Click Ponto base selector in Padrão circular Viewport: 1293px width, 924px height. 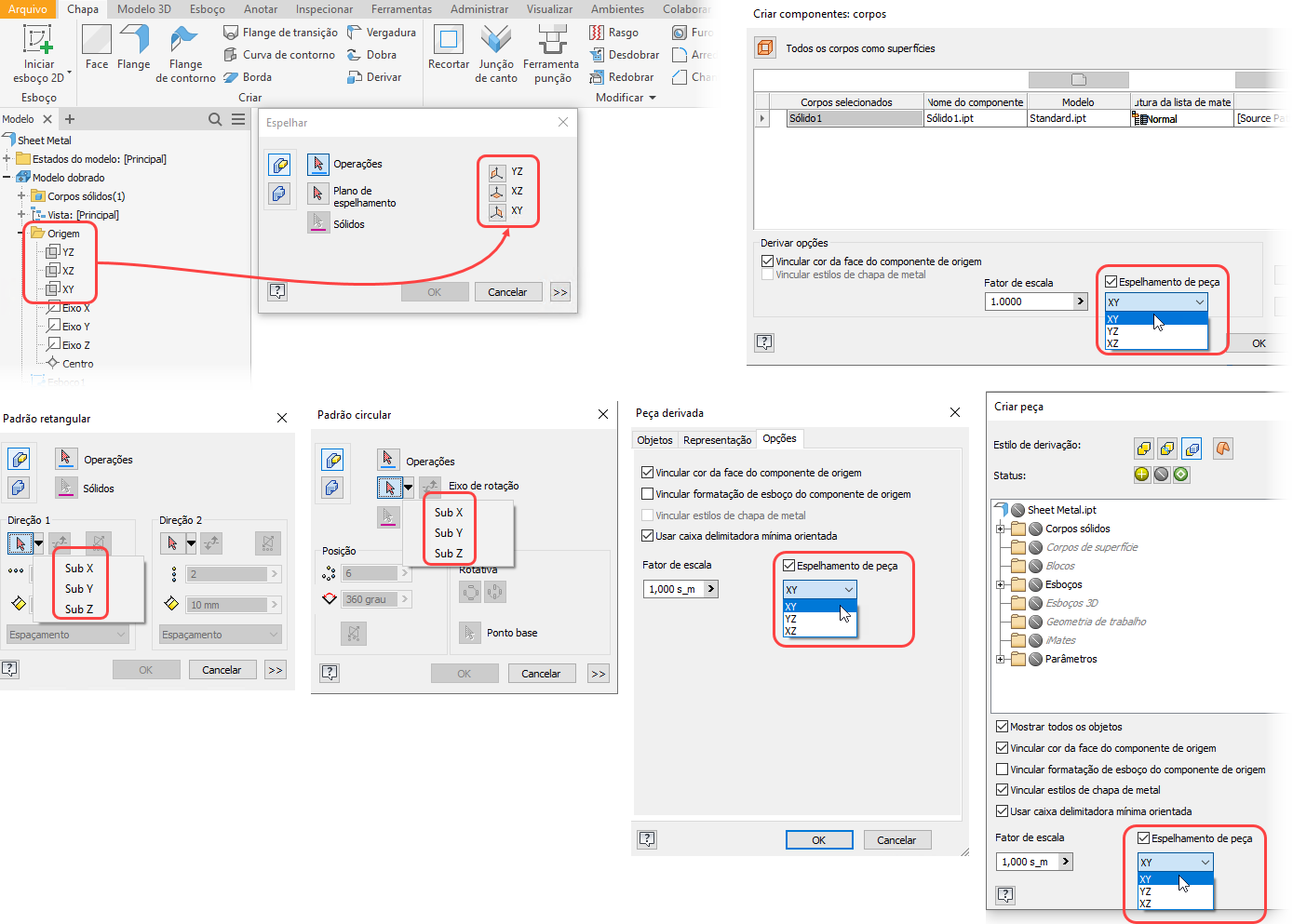click(470, 633)
